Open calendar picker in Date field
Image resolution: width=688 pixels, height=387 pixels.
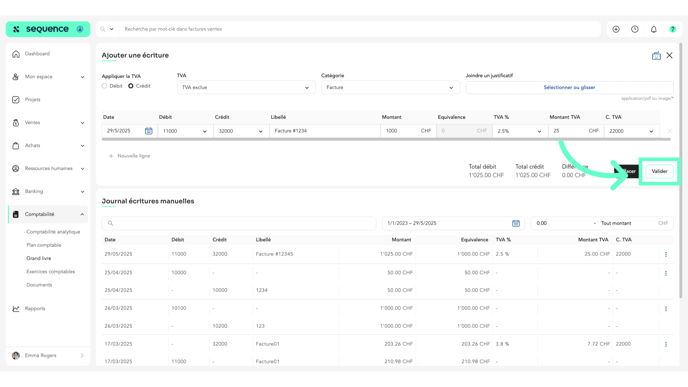(149, 131)
